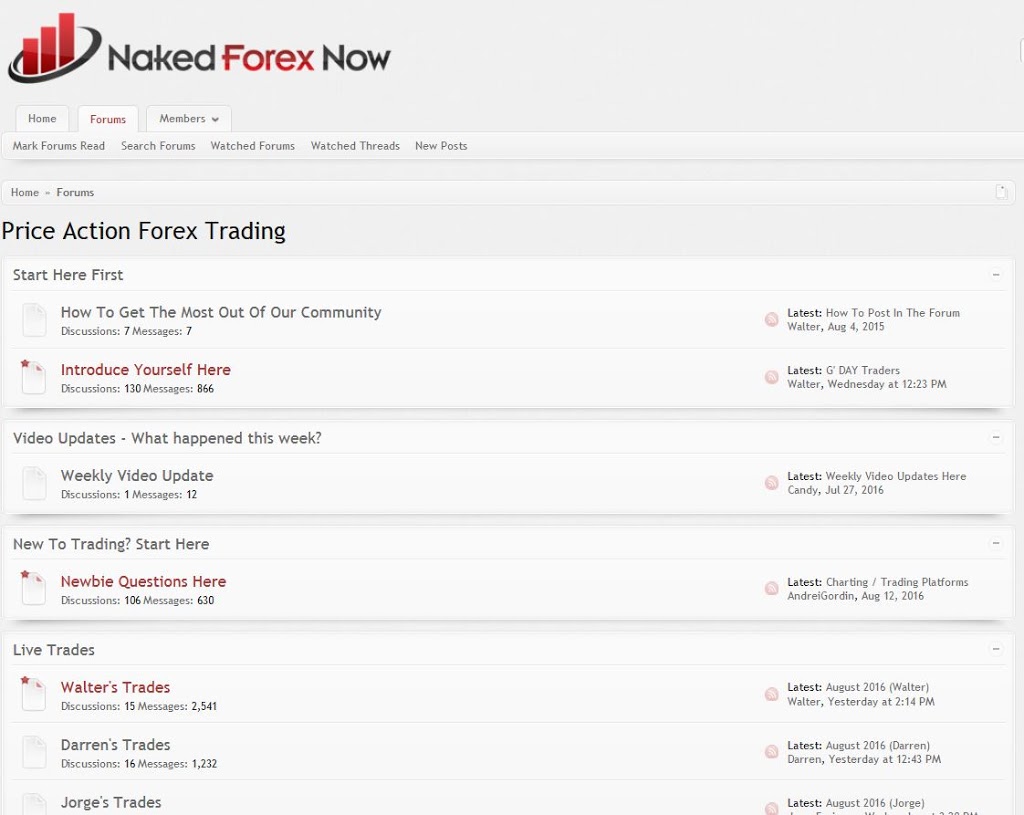The width and height of the screenshot is (1024, 815).
Task: Open AndreiGordin's profile link
Action: click(x=821, y=596)
